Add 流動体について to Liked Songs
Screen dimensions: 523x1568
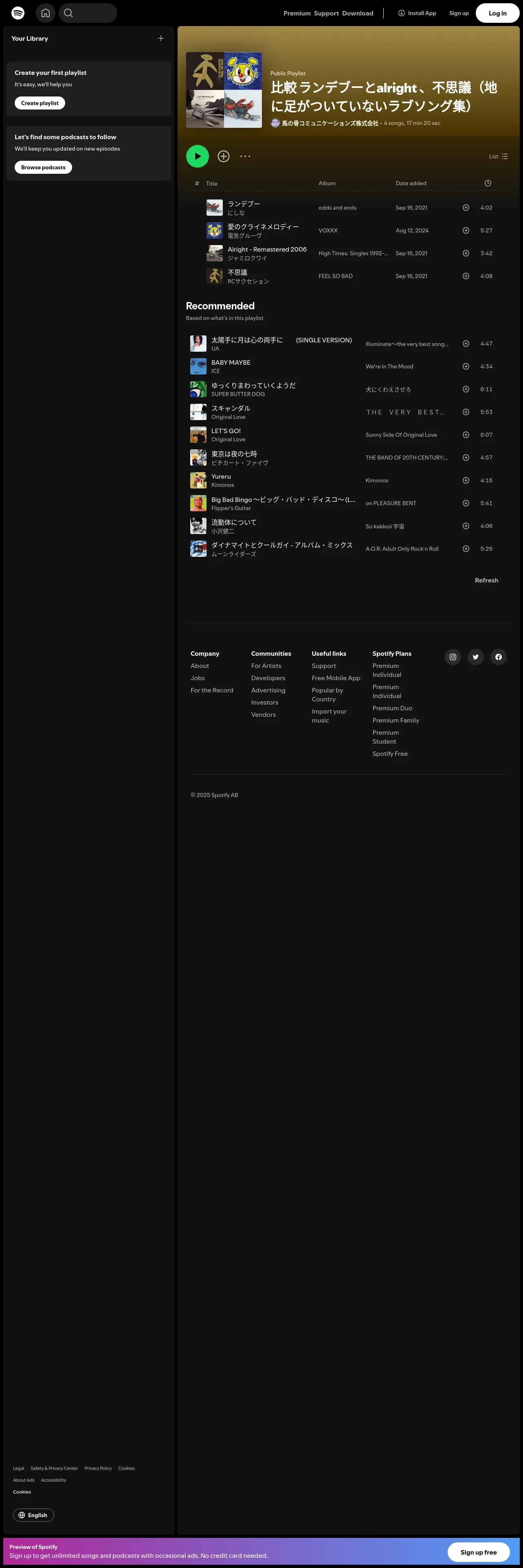[x=466, y=526]
